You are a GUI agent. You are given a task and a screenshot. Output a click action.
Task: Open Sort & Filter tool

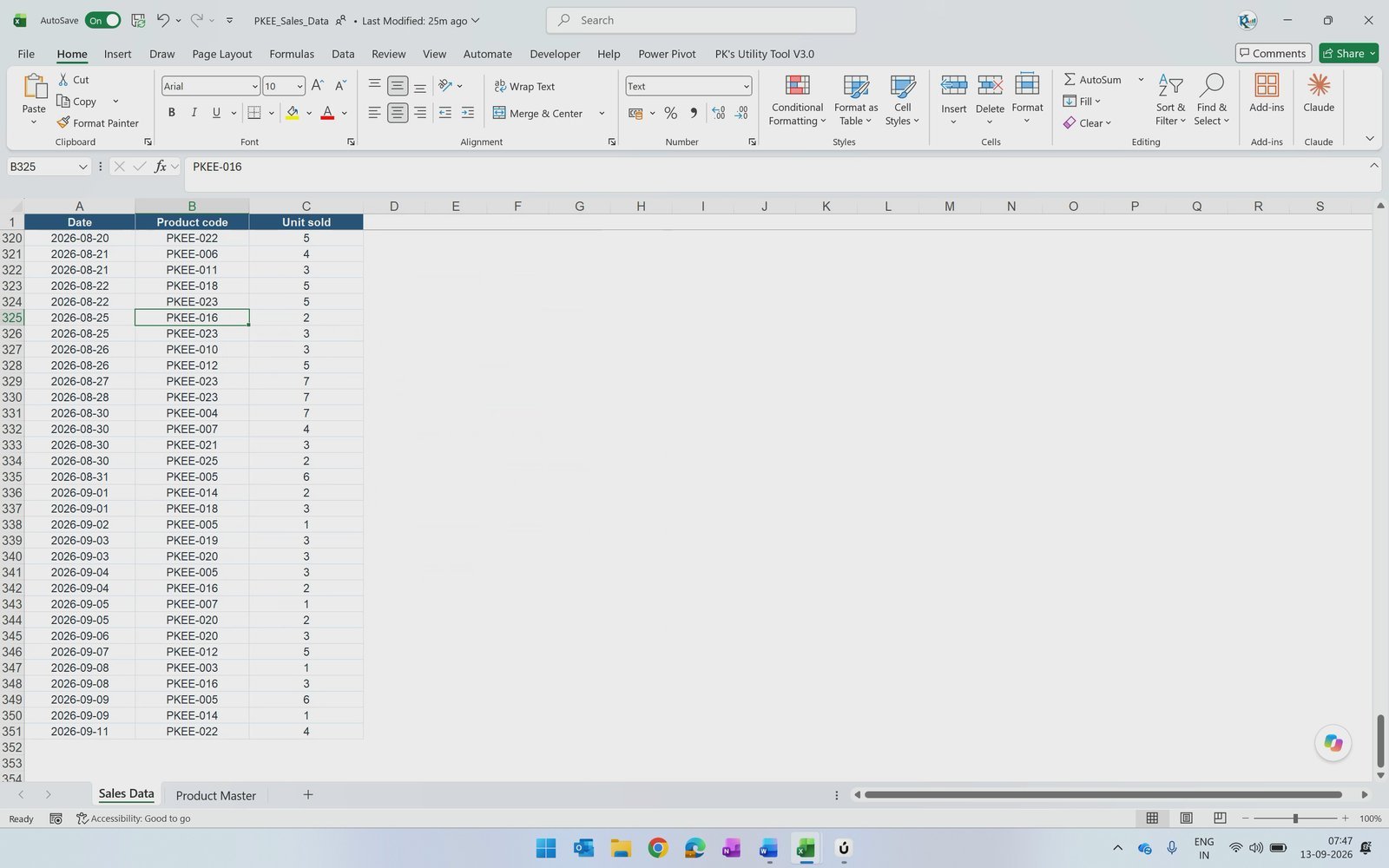(1170, 100)
